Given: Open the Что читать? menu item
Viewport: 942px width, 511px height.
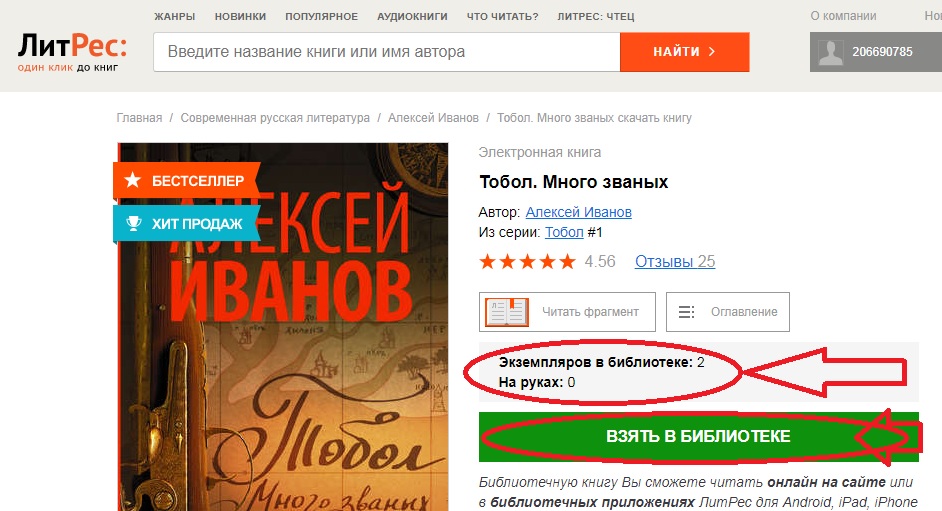Looking at the screenshot, I should pos(502,16).
